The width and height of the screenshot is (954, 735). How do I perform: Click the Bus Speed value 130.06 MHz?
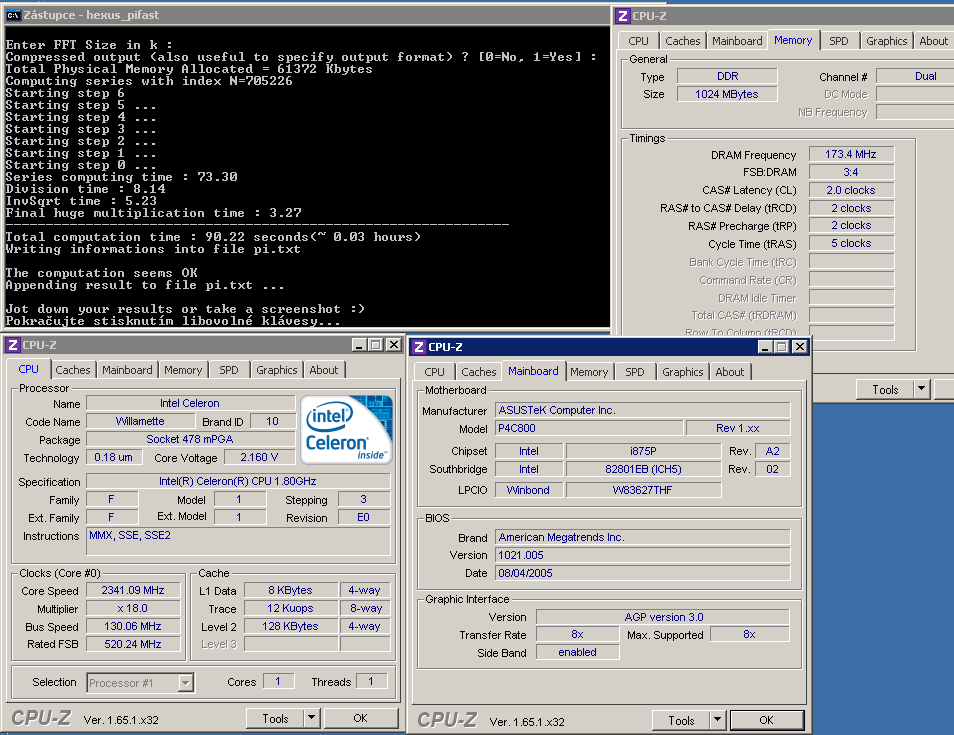pos(133,626)
